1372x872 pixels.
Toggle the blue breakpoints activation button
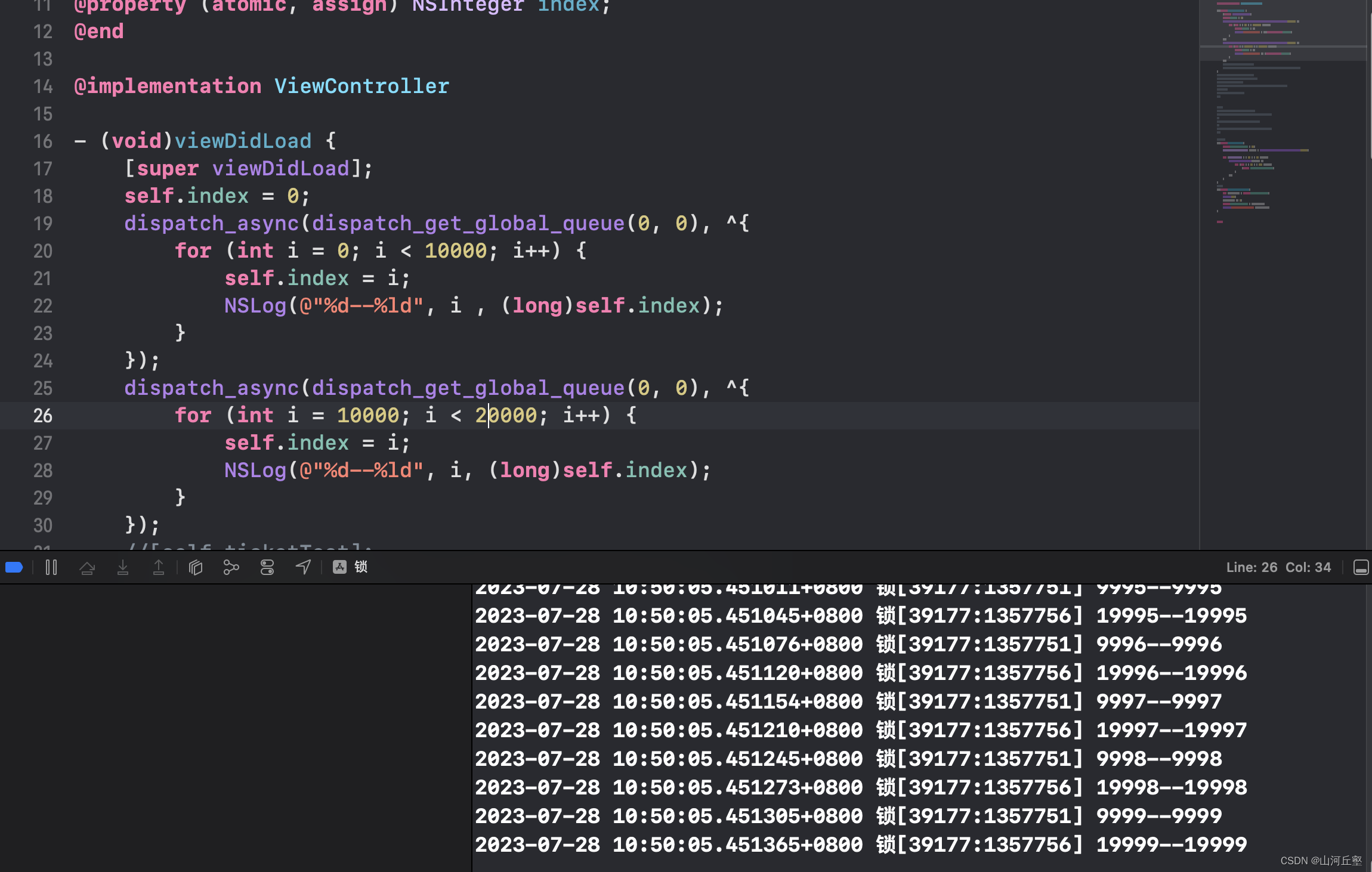click(14, 567)
